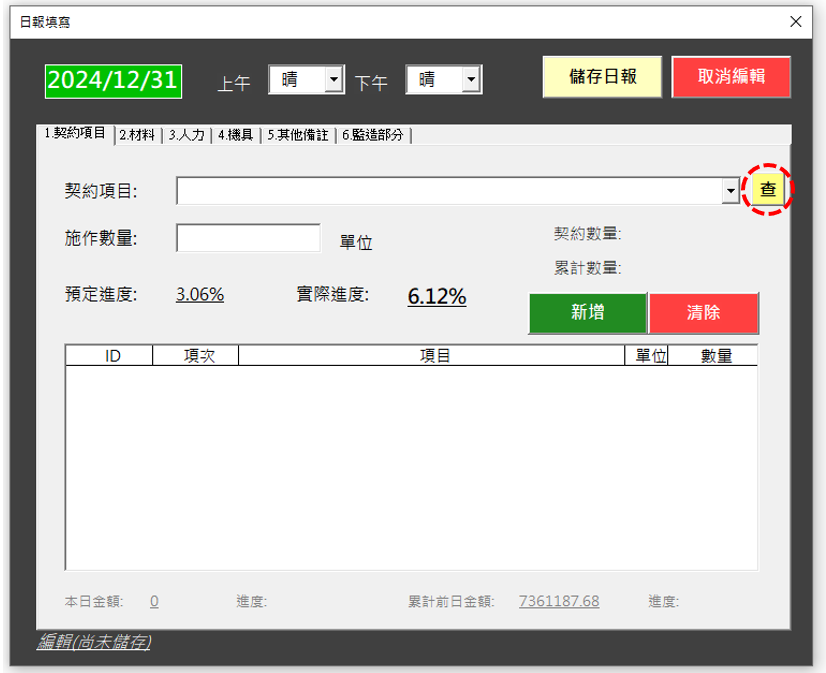Click the green 2024/12/31 date box

point(113,81)
